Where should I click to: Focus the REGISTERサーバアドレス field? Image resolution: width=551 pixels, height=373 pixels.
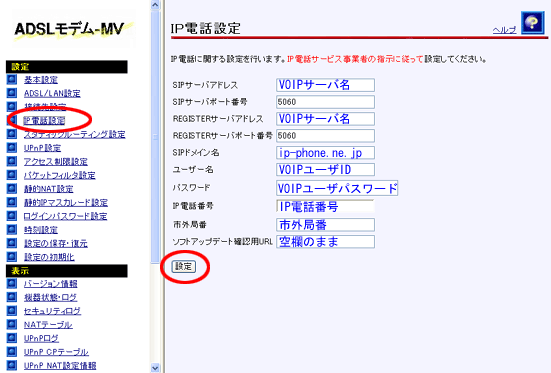[x=325, y=119]
